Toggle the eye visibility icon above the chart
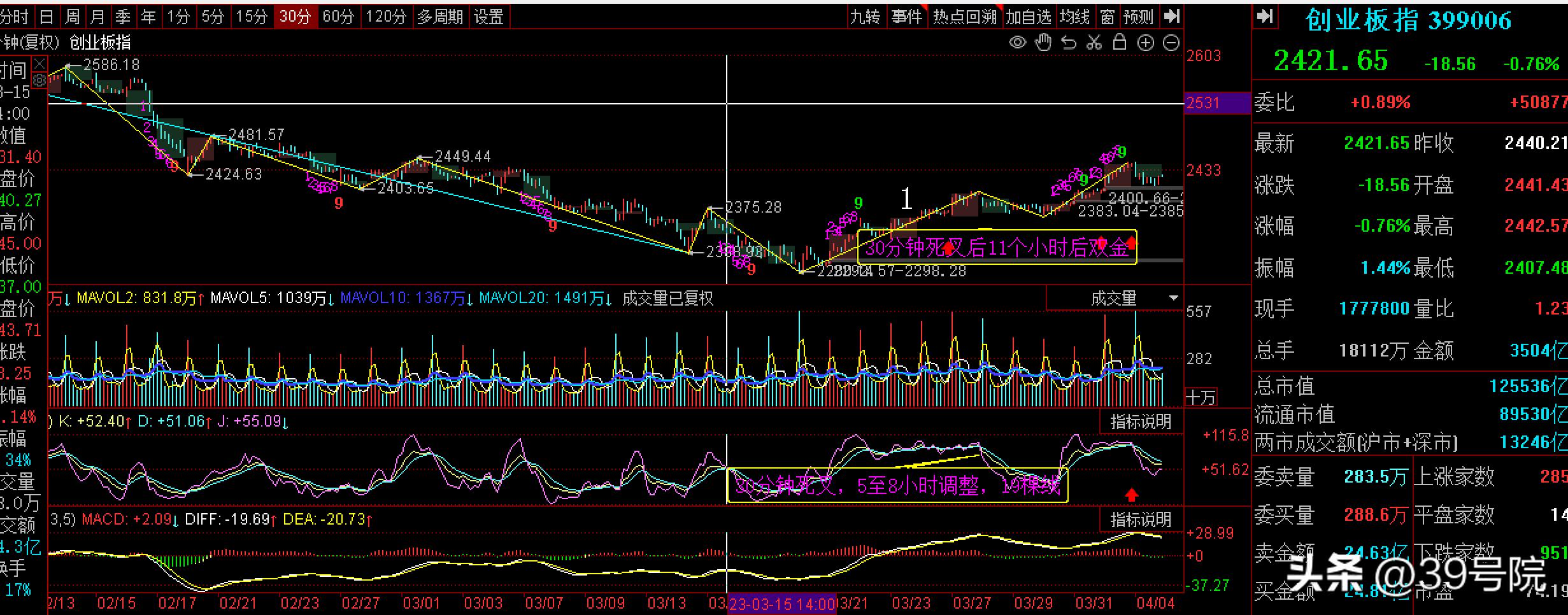This screenshot has width=1568, height=615. click(x=1018, y=43)
